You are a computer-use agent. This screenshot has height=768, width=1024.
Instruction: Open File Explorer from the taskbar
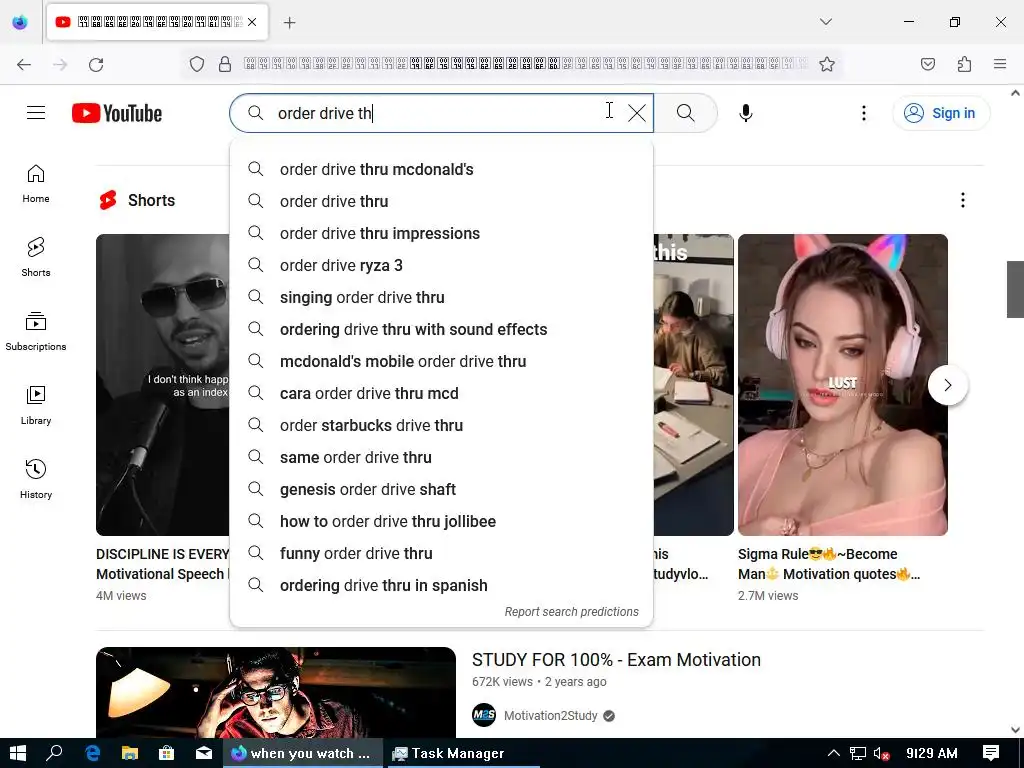[x=129, y=753]
